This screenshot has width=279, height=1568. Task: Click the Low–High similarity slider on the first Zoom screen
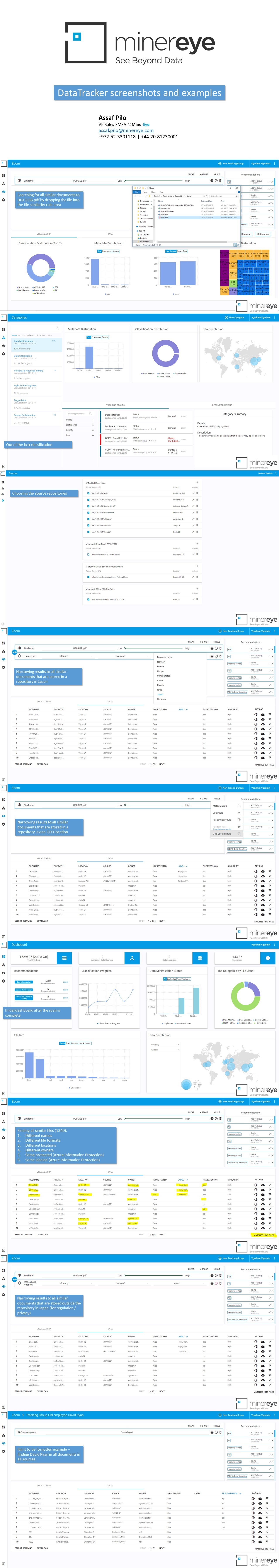pos(153,181)
